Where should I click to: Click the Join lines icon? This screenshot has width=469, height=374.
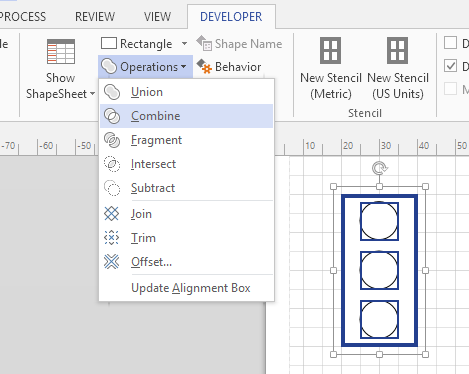[111, 214]
